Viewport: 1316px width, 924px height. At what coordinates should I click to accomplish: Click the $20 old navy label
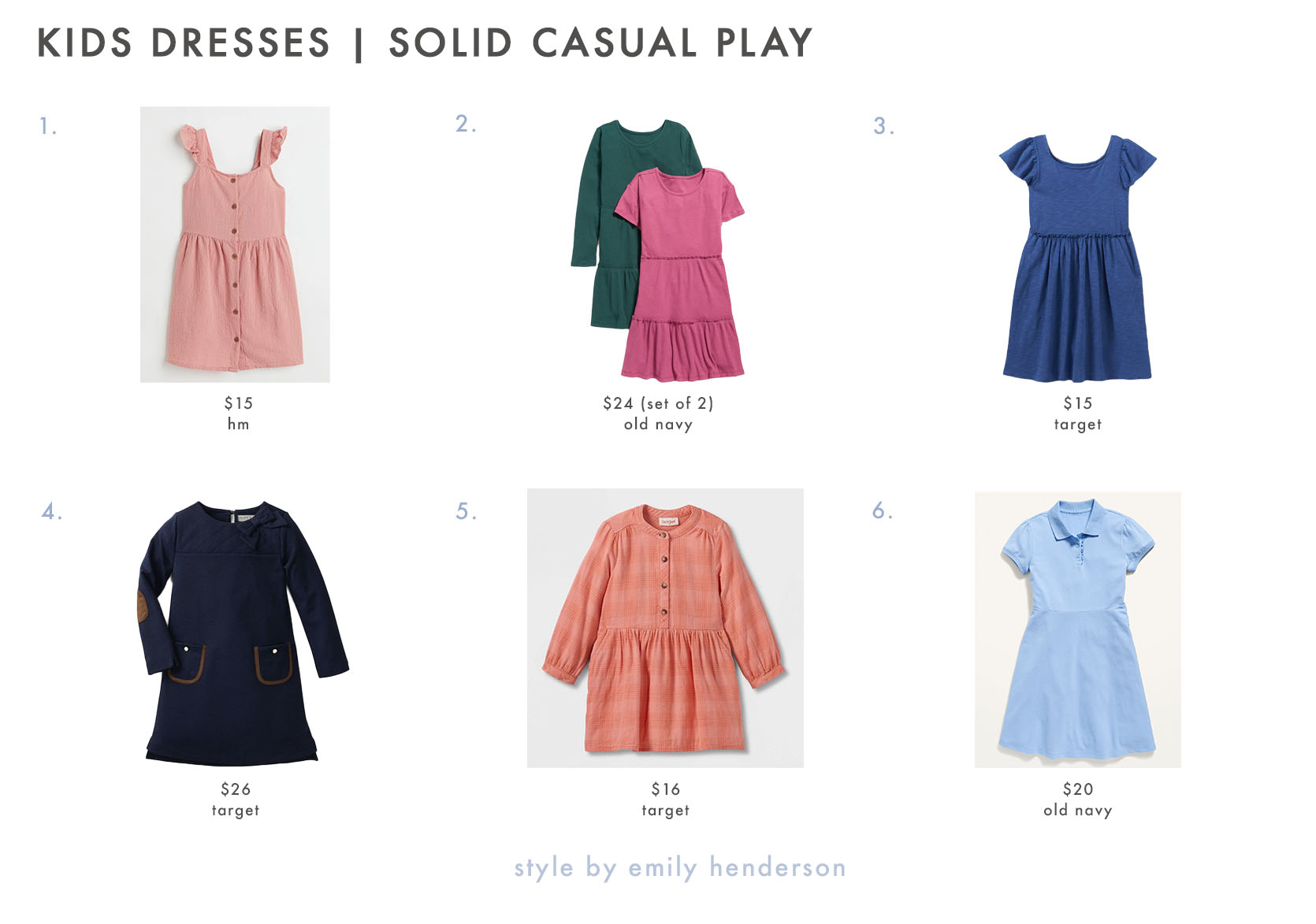click(x=1077, y=800)
